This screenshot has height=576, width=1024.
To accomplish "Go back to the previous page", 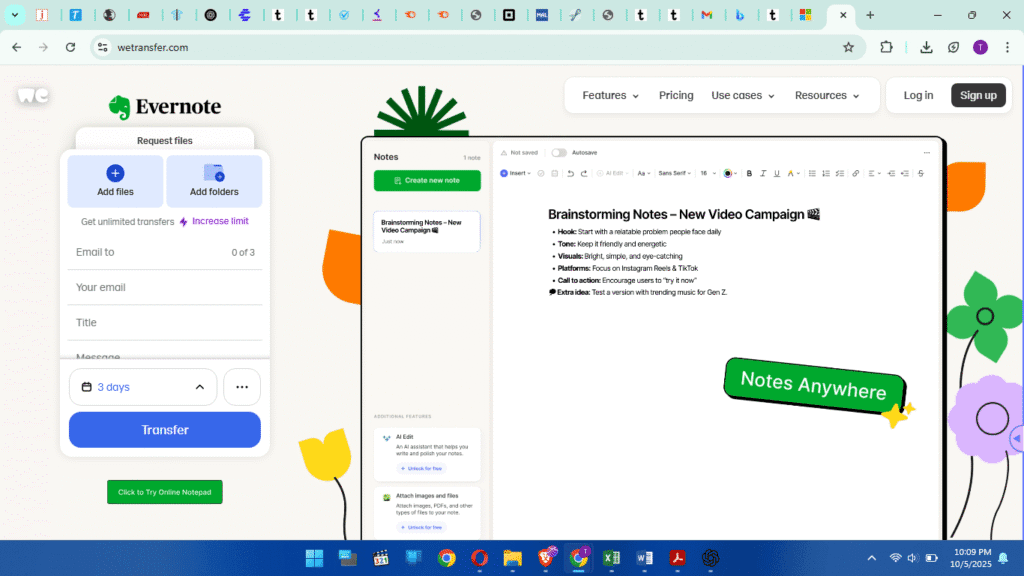I will (17, 47).
